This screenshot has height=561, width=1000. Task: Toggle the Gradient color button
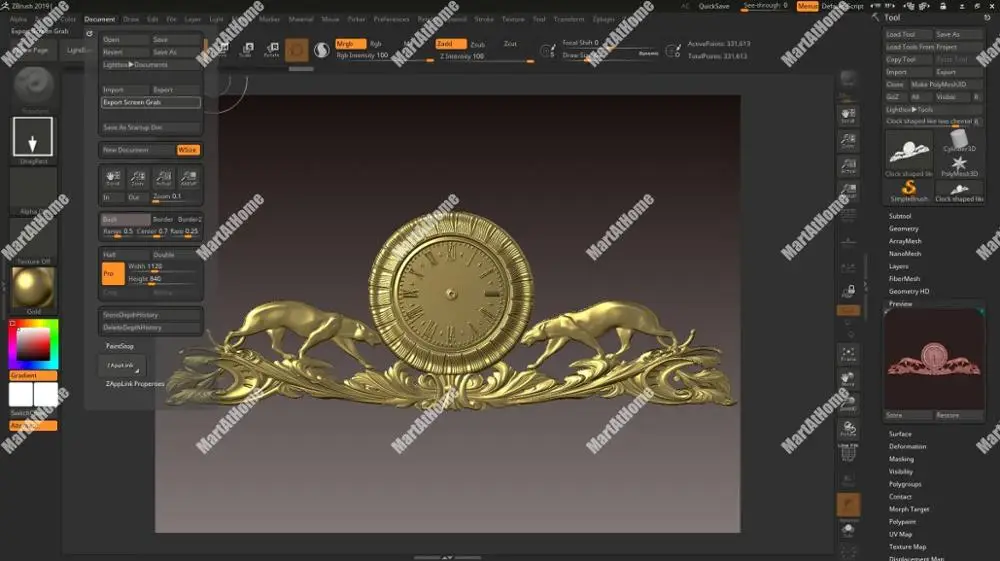[33, 375]
